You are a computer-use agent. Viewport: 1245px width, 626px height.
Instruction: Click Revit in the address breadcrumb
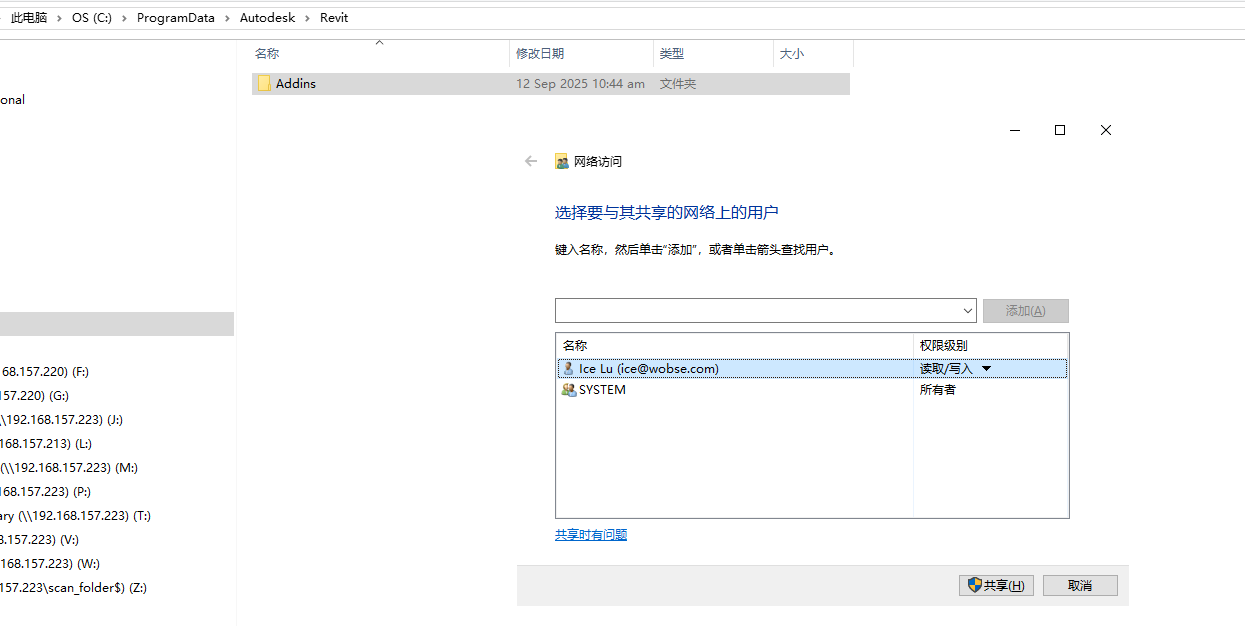(x=334, y=18)
